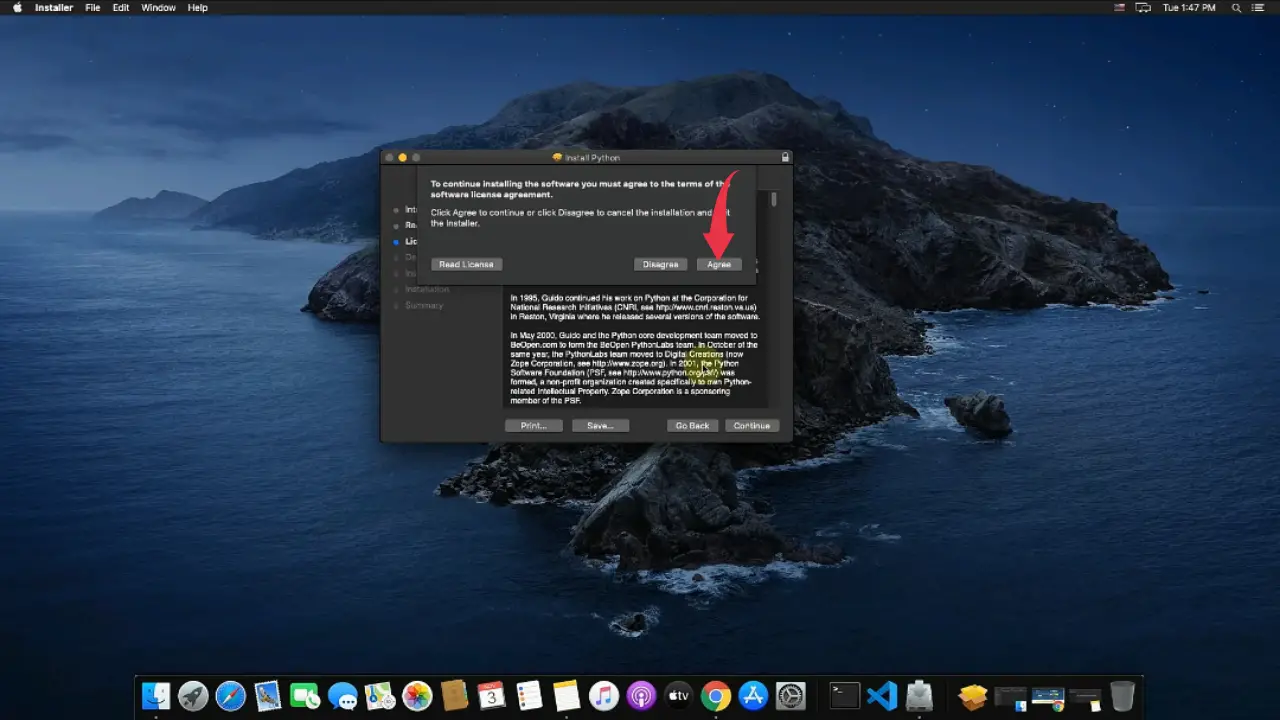1280x720 pixels.
Task: Open Finder from the Dock
Action: [x=157, y=695]
